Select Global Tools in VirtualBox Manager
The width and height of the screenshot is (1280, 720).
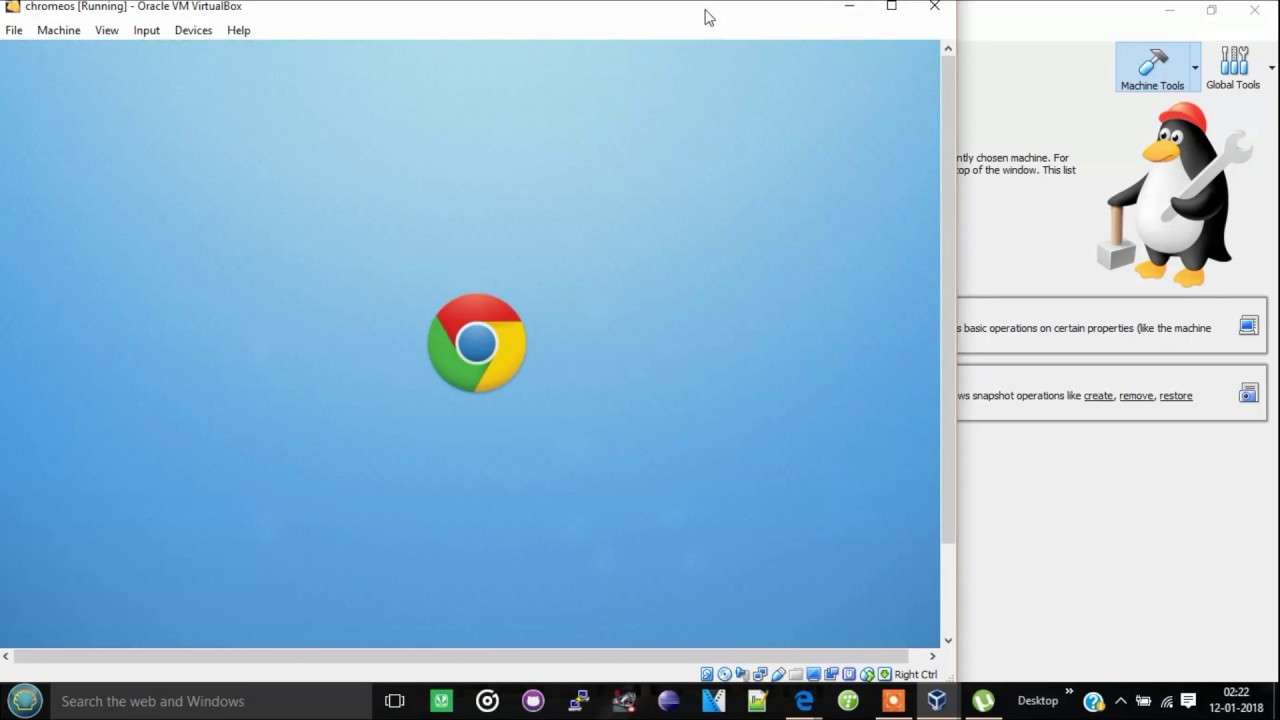(1233, 67)
